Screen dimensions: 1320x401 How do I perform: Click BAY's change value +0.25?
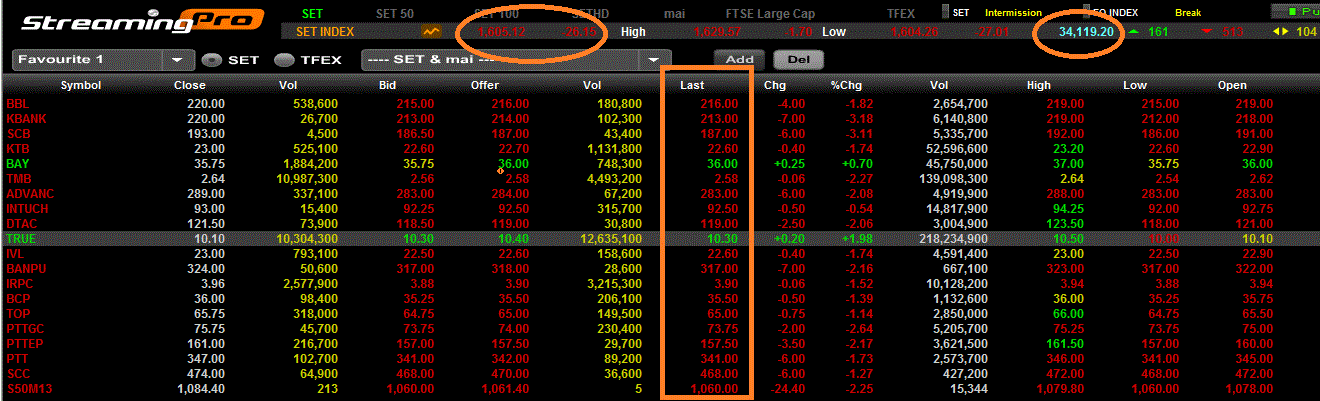pyautogui.click(x=788, y=164)
